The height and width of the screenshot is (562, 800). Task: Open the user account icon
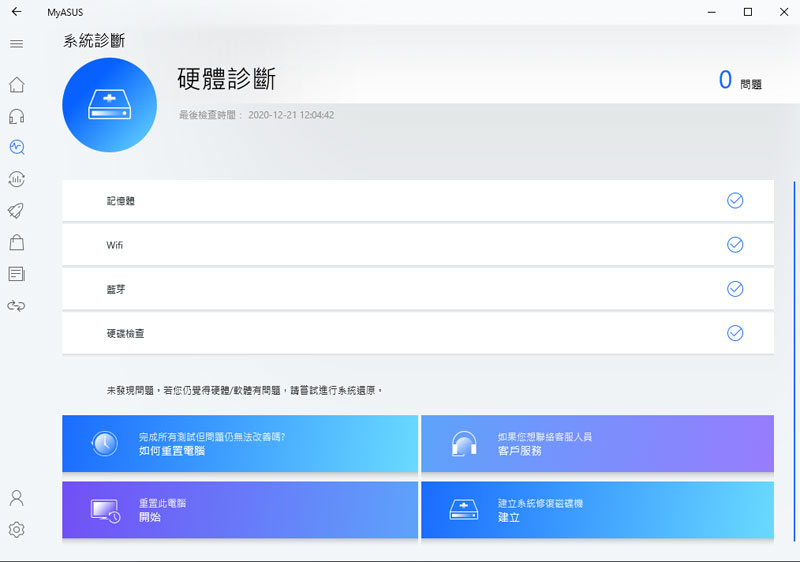pyautogui.click(x=17, y=498)
